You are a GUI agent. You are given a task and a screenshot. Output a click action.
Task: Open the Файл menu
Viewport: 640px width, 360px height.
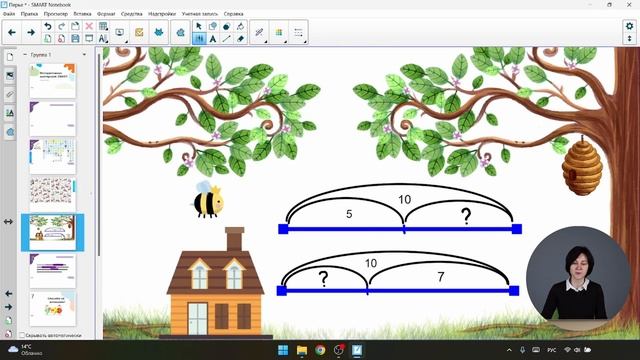[x=9, y=14]
